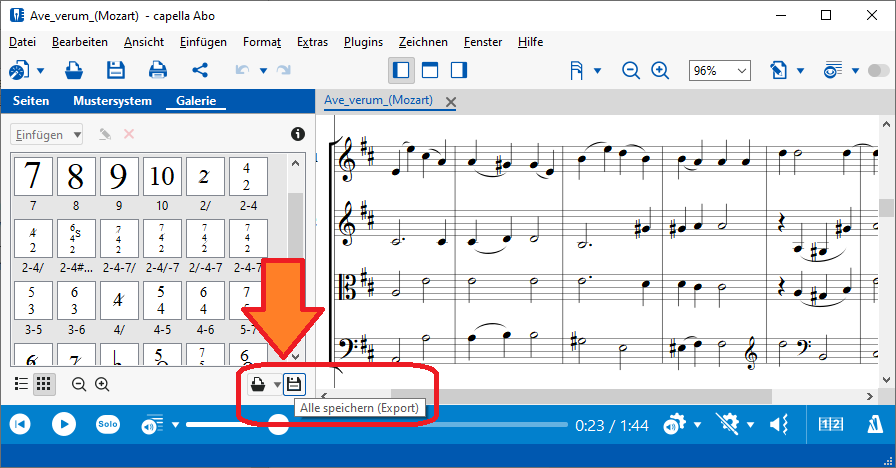Viewport: 896px width, 468px height.
Task: Open the new score wizard icon
Action: coord(18,71)
